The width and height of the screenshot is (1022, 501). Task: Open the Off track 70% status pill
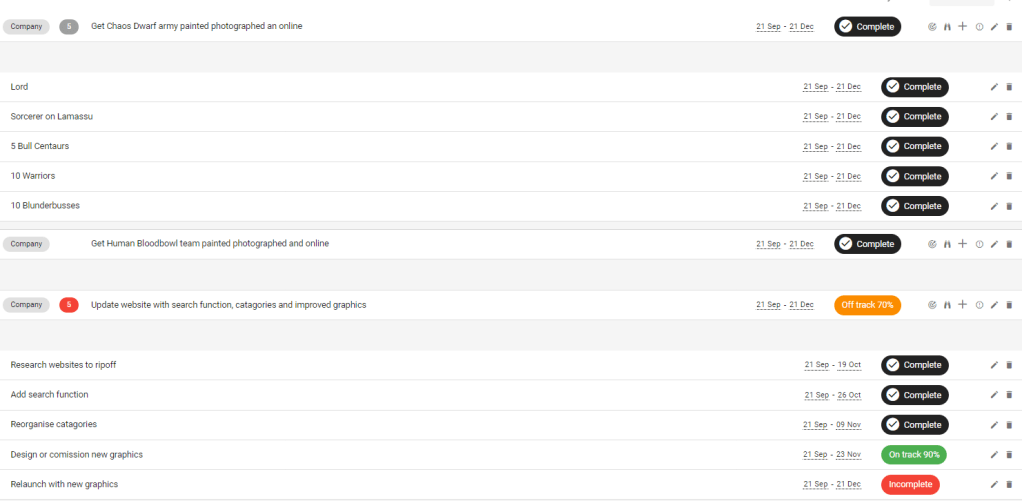867,305
